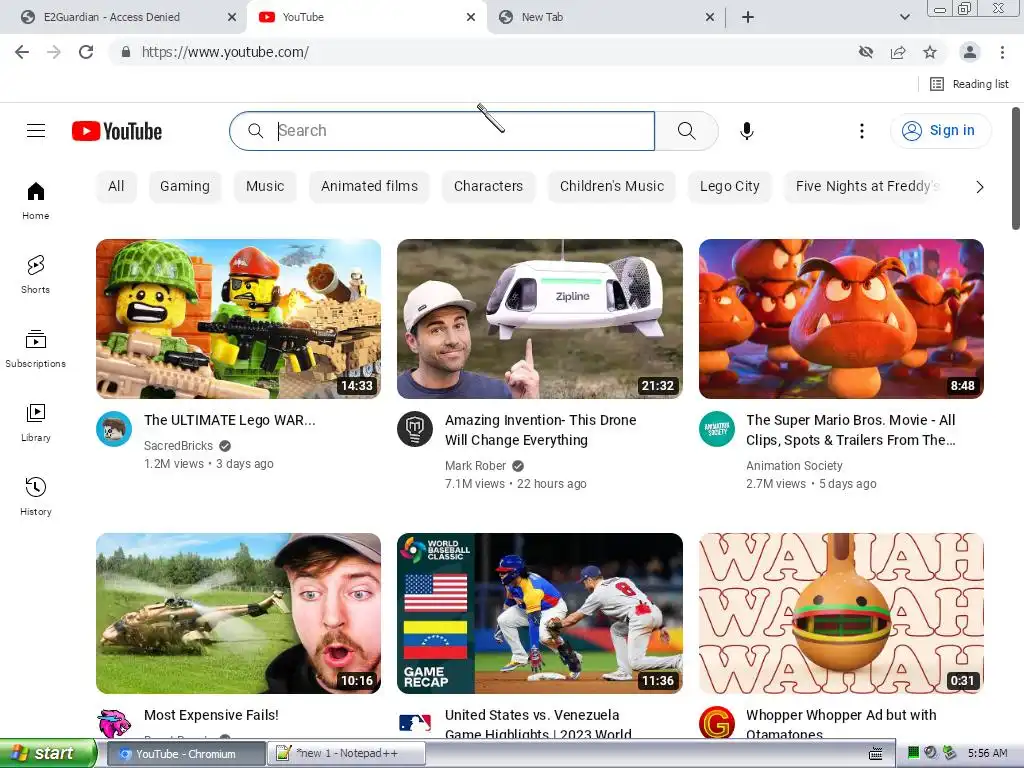Click YouTube - Chromium taskbar item
The image size is (1024, 768).
coord(185,753)
